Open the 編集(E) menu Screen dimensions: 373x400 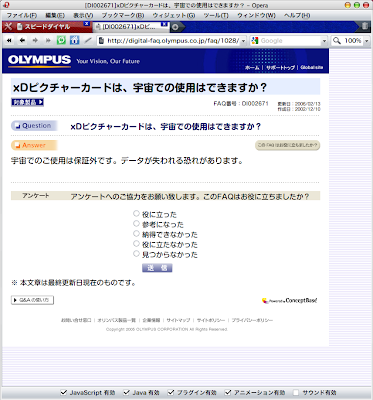(55, 15)
